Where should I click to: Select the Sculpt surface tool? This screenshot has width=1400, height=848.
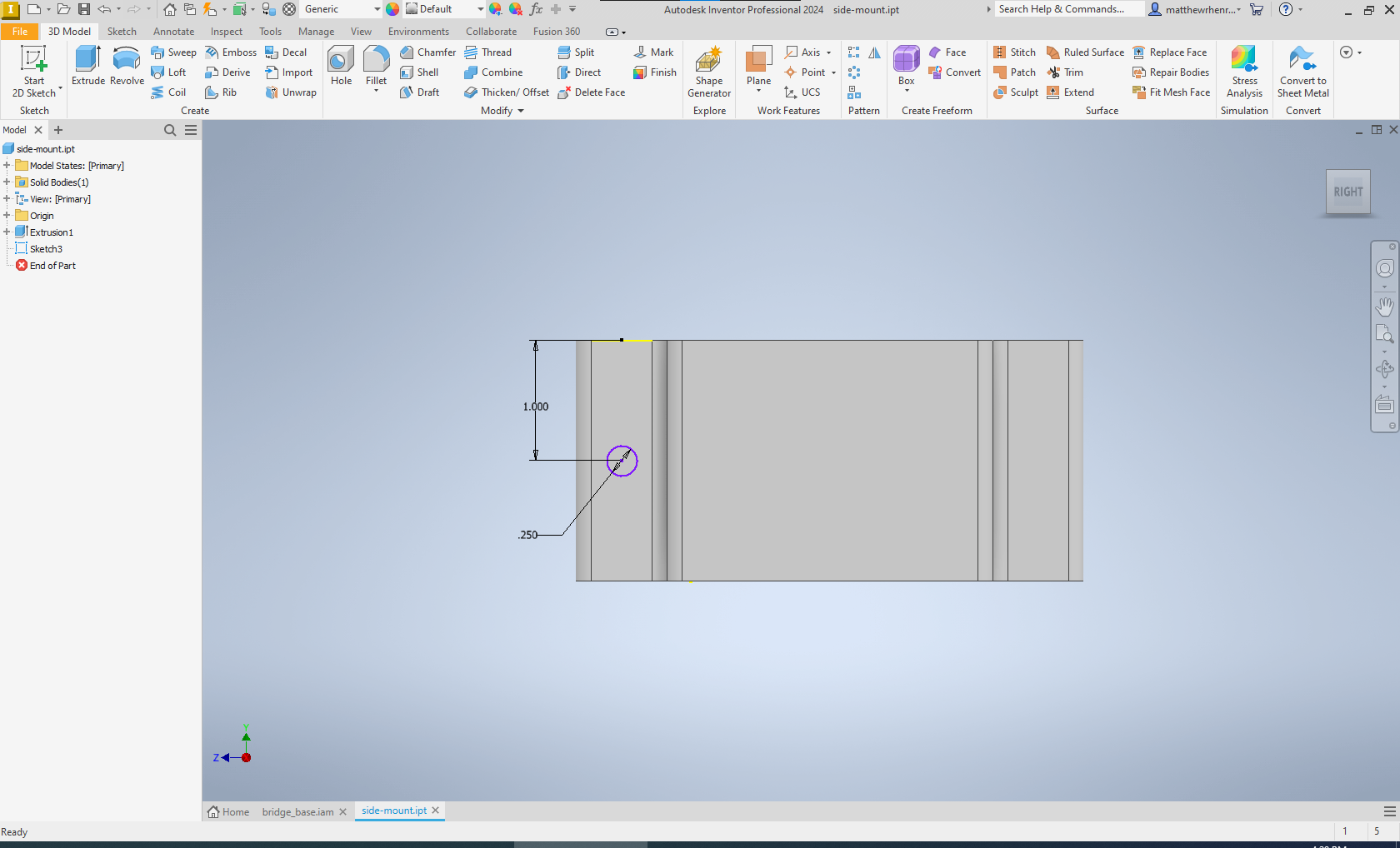[x=1016, y=92]
